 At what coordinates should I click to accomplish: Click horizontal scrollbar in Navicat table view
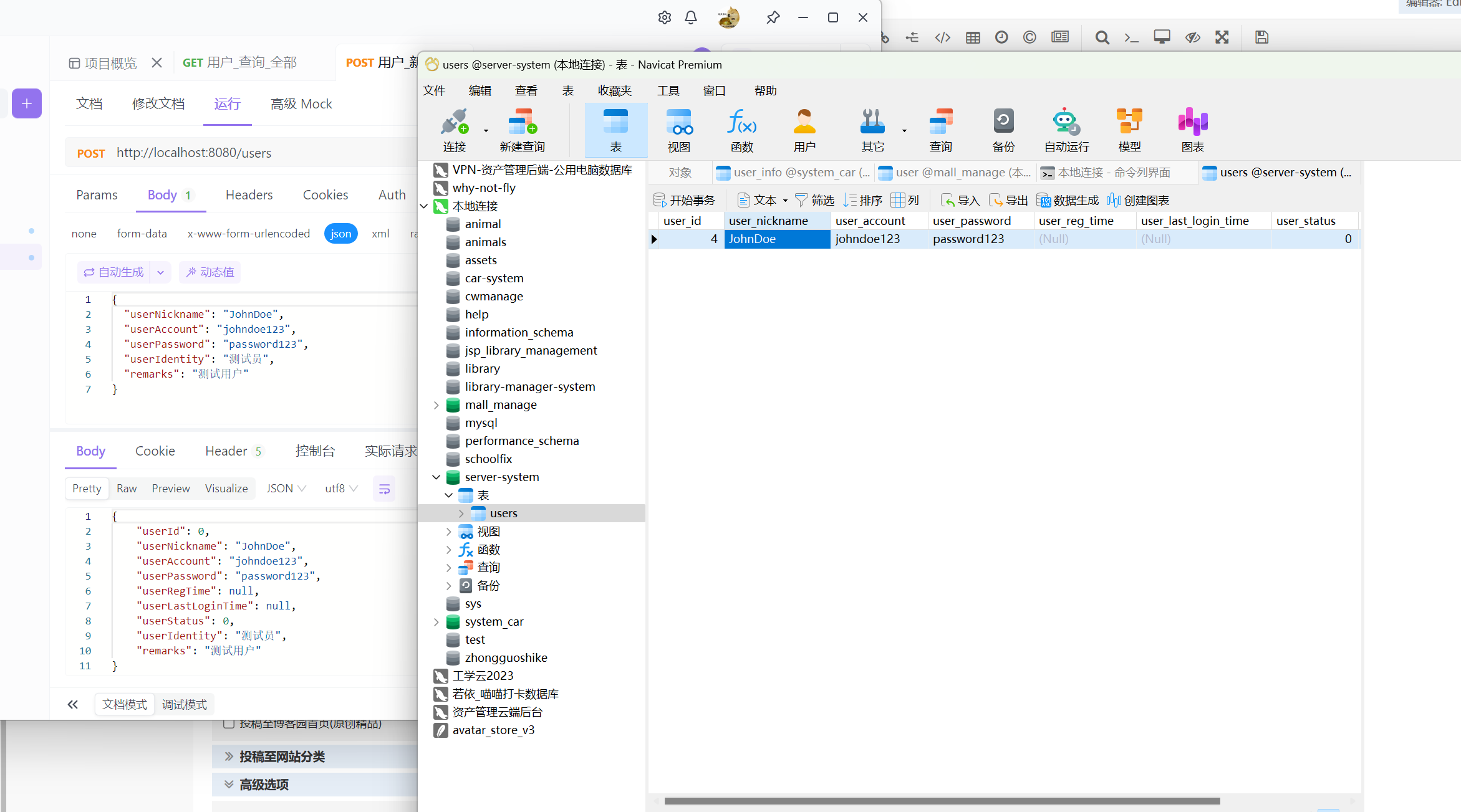tap(942, 801)
